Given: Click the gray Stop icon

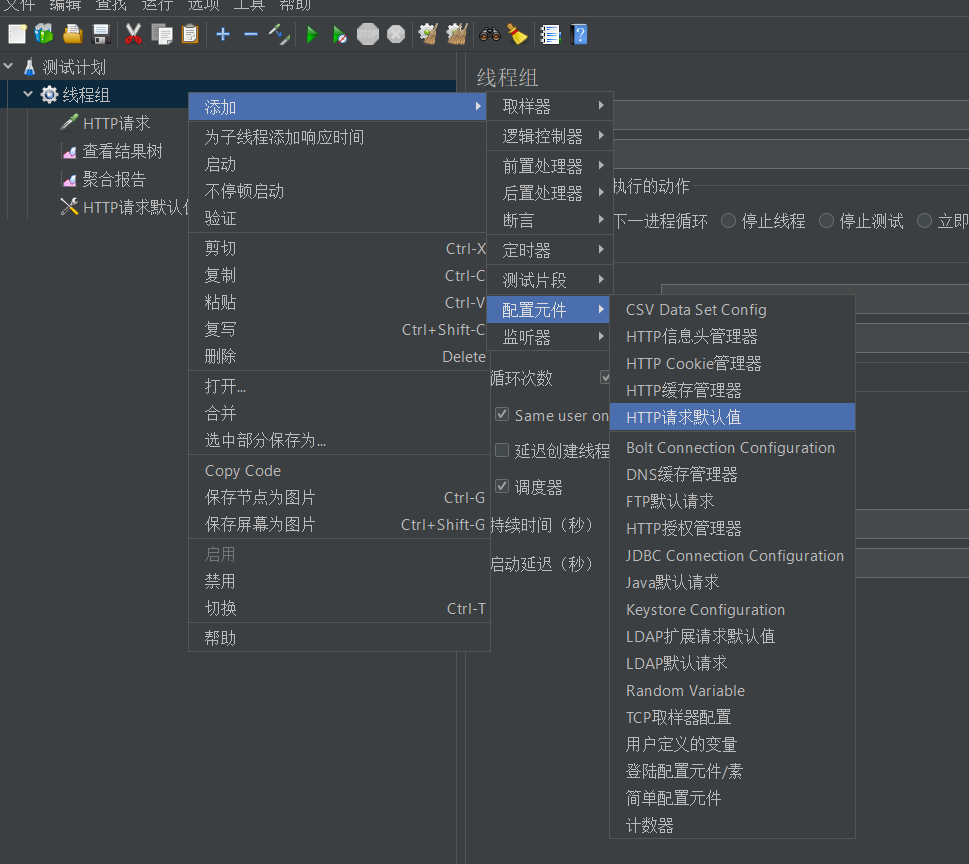Looking at the screenshot, I should pyautogui.click(x=368, y=34).
